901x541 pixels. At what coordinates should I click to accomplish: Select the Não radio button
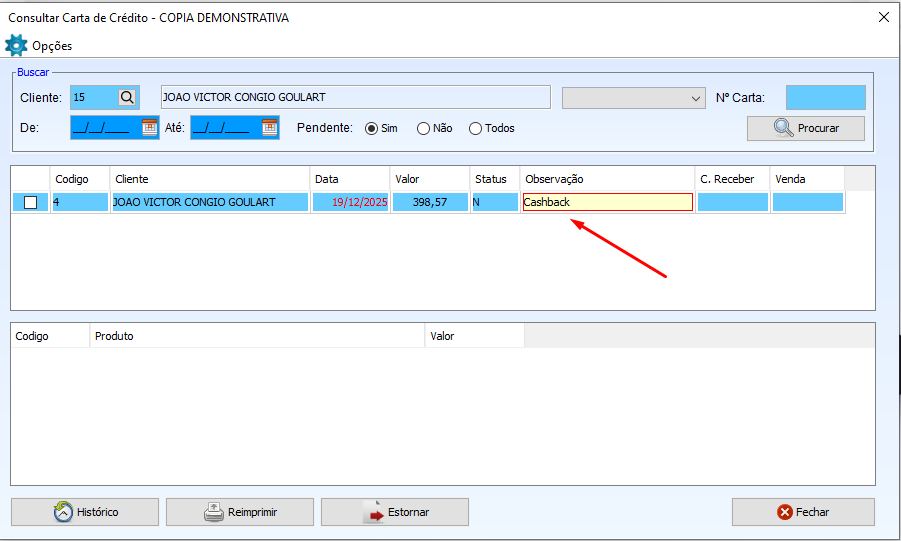[x=423, y=128]
